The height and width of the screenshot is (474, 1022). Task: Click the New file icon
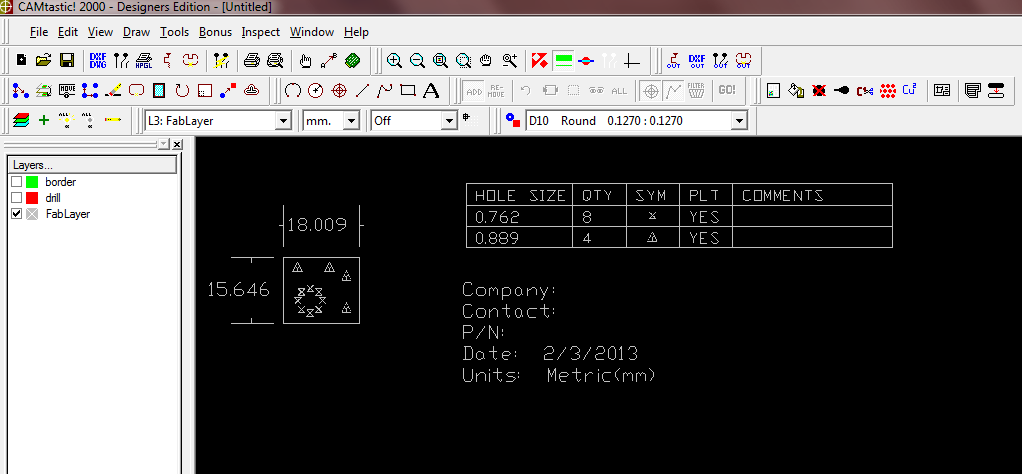tap(22, 61)
